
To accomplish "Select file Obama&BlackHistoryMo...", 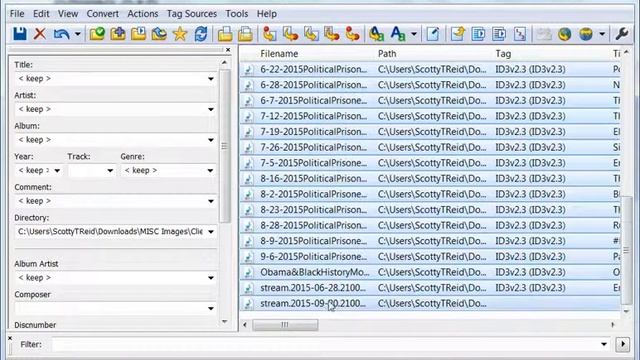I will point(314,272).
